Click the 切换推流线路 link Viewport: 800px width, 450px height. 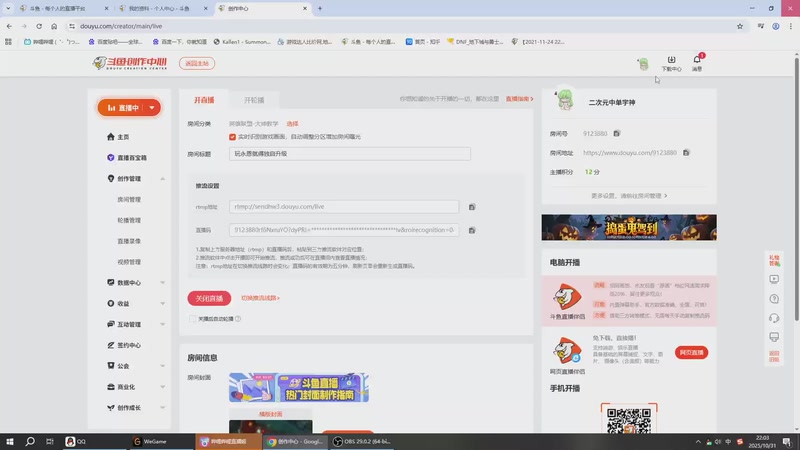pyautogui.click(x=260, y=298)
